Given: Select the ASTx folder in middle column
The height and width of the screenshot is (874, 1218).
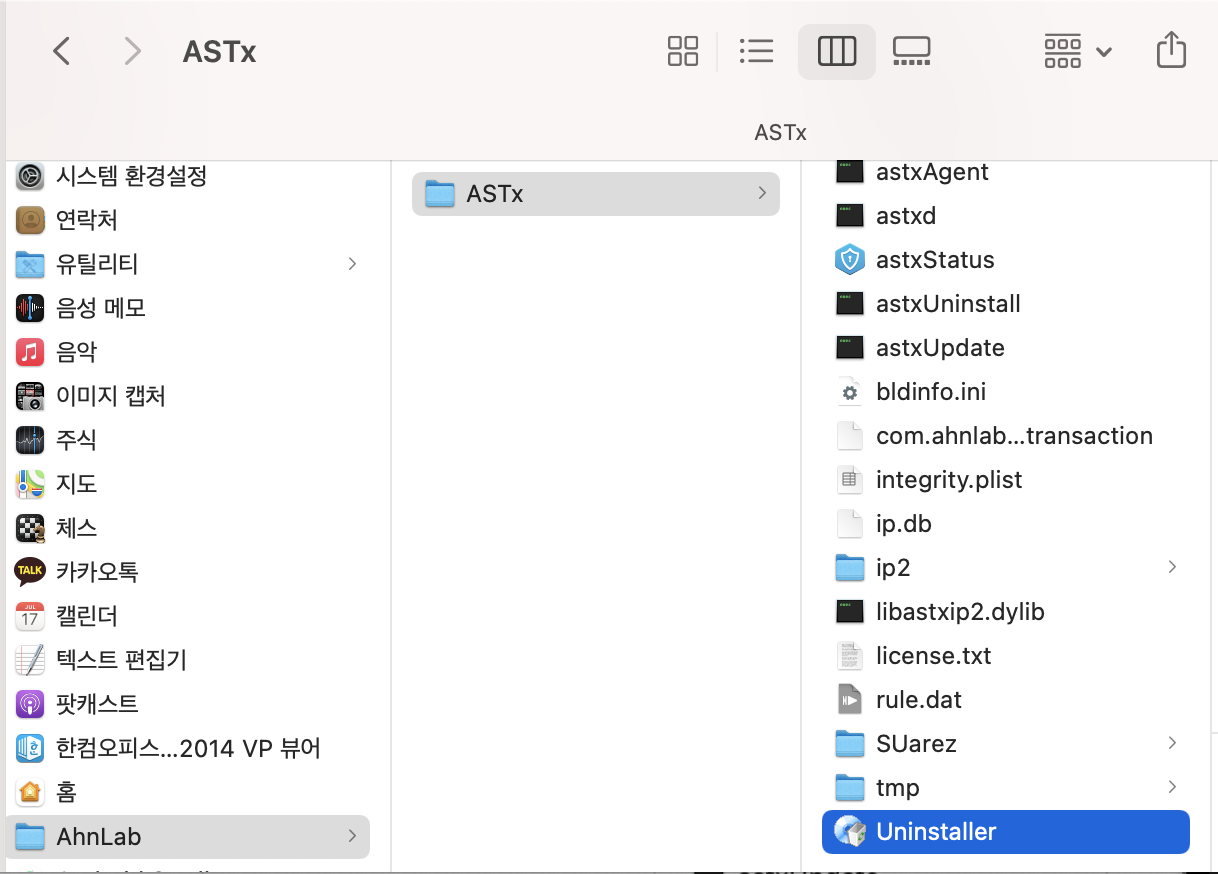Looking at the screenshot, I should [596, 194].
